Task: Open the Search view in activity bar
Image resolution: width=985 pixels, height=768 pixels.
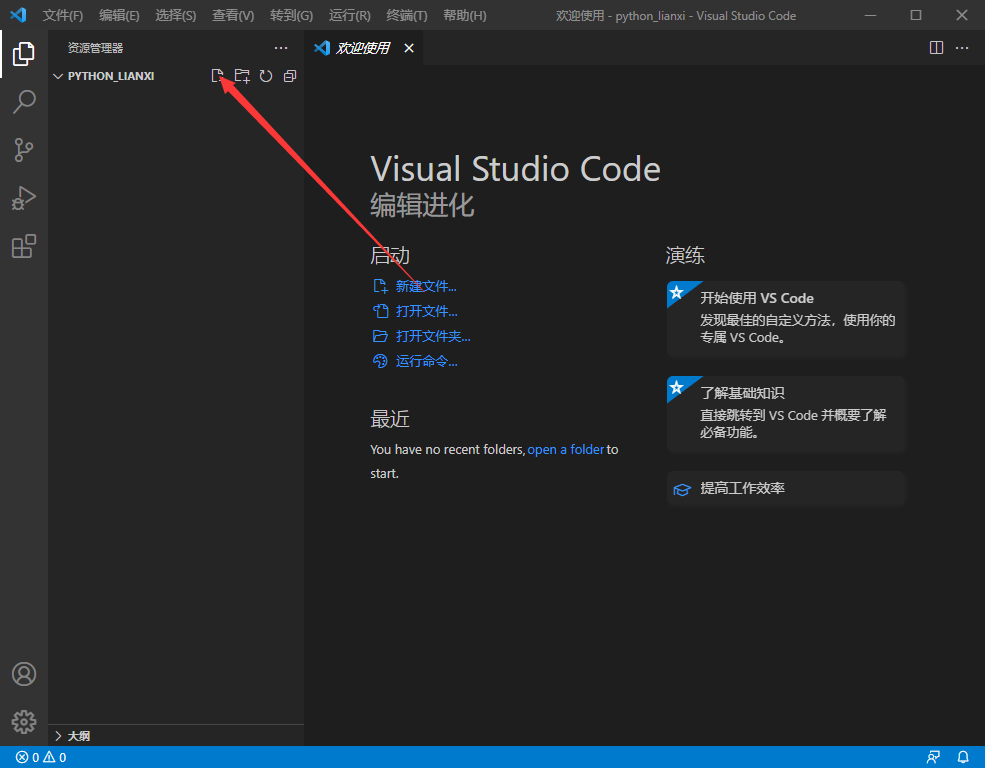Action: point(24,101)
